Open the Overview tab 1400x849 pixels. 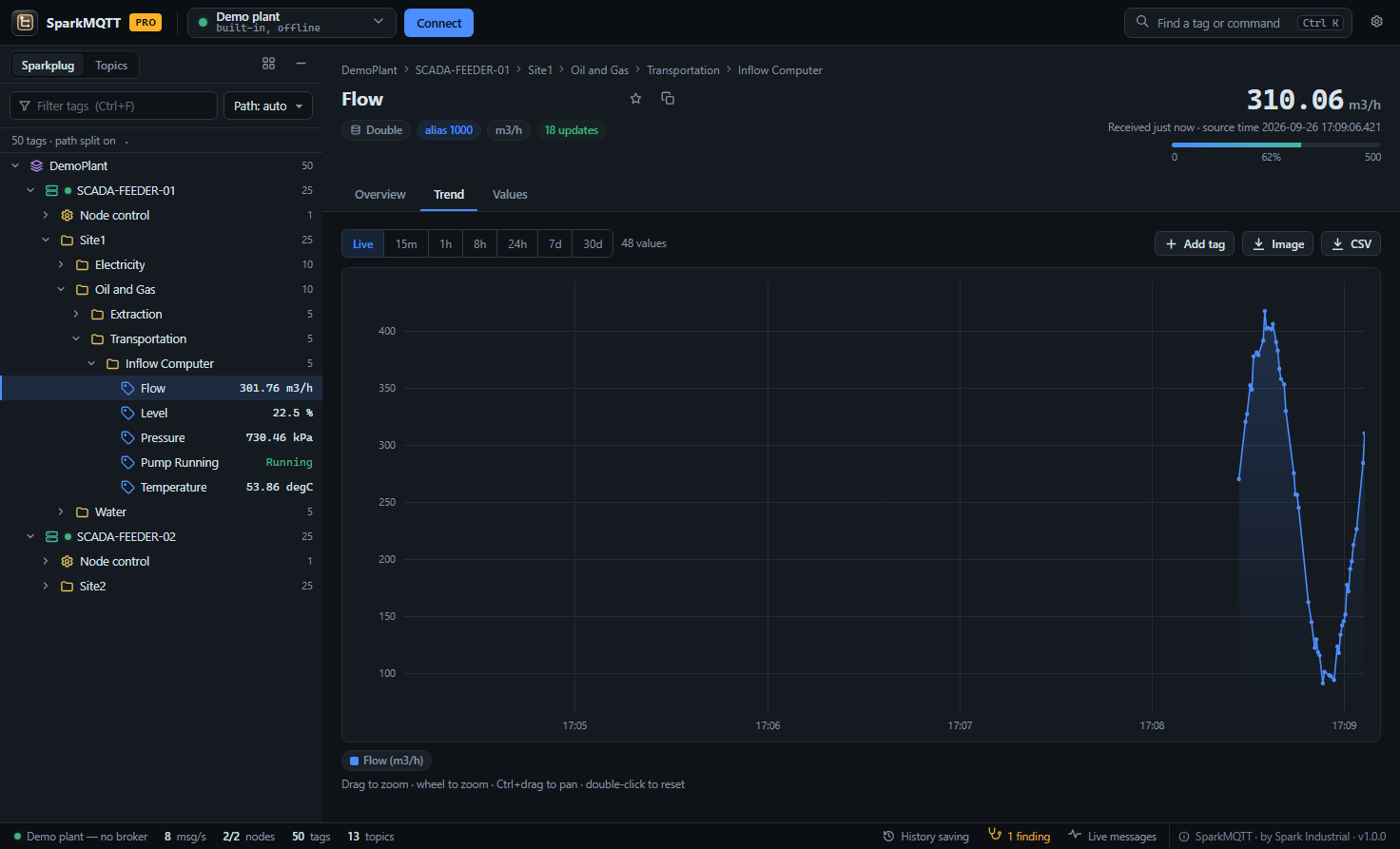380,194
